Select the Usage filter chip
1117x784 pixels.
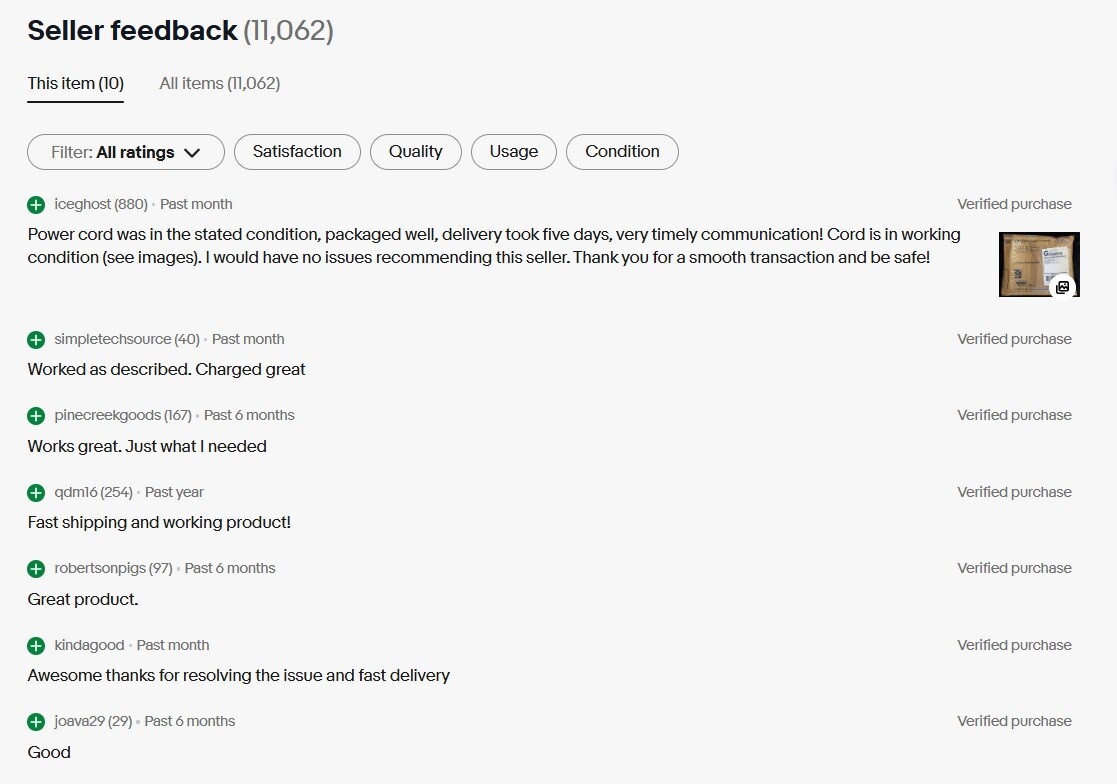(x=514, y=152)
